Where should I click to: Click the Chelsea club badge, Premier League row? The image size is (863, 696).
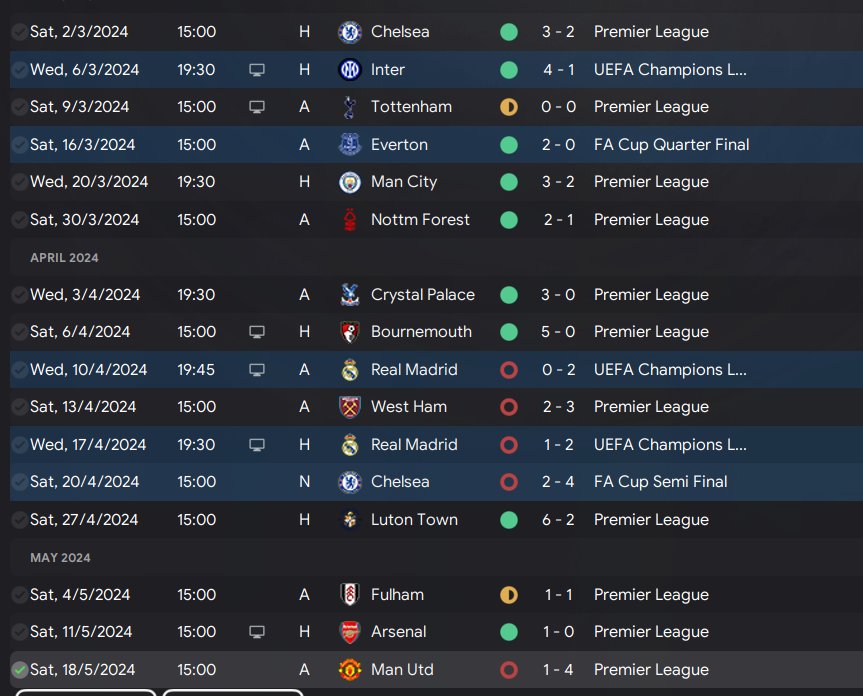(350, 32)
